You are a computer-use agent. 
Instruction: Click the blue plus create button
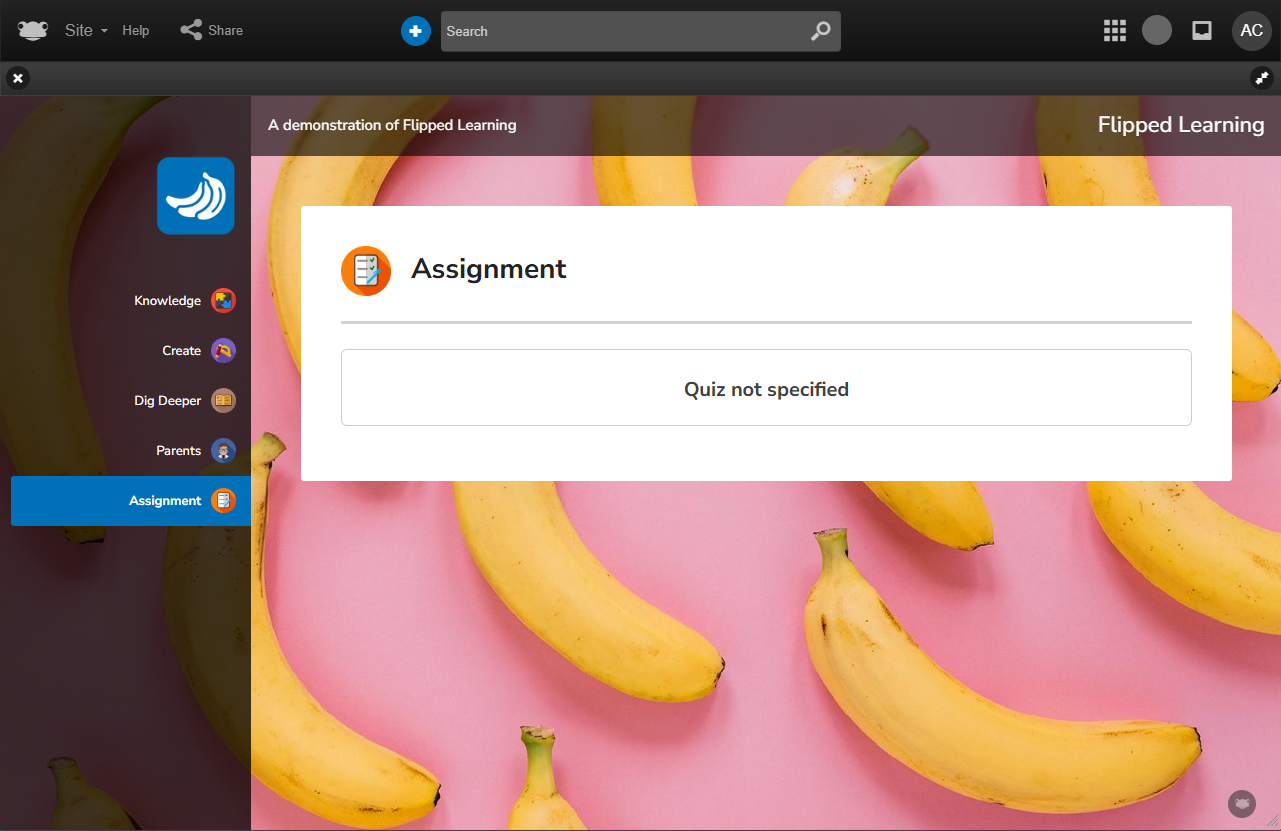(x=415, y=31)
